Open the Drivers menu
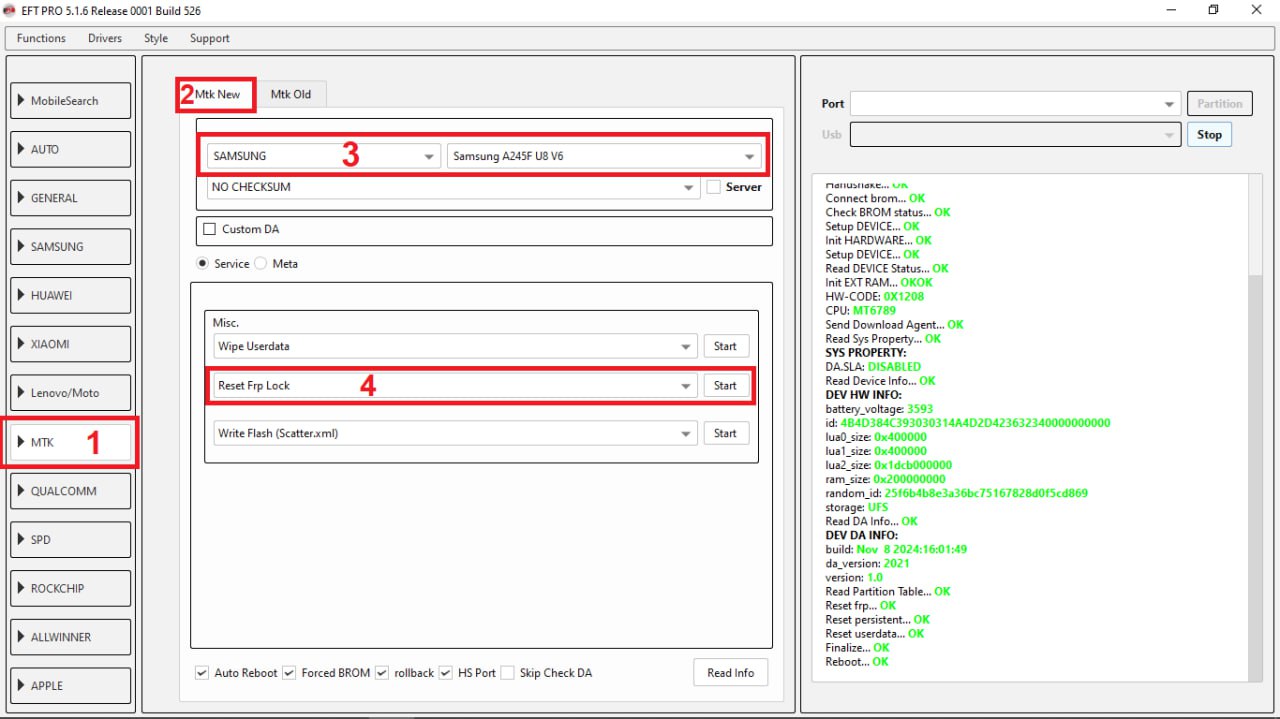This screenshot has height=719, width=1280. 105,38
